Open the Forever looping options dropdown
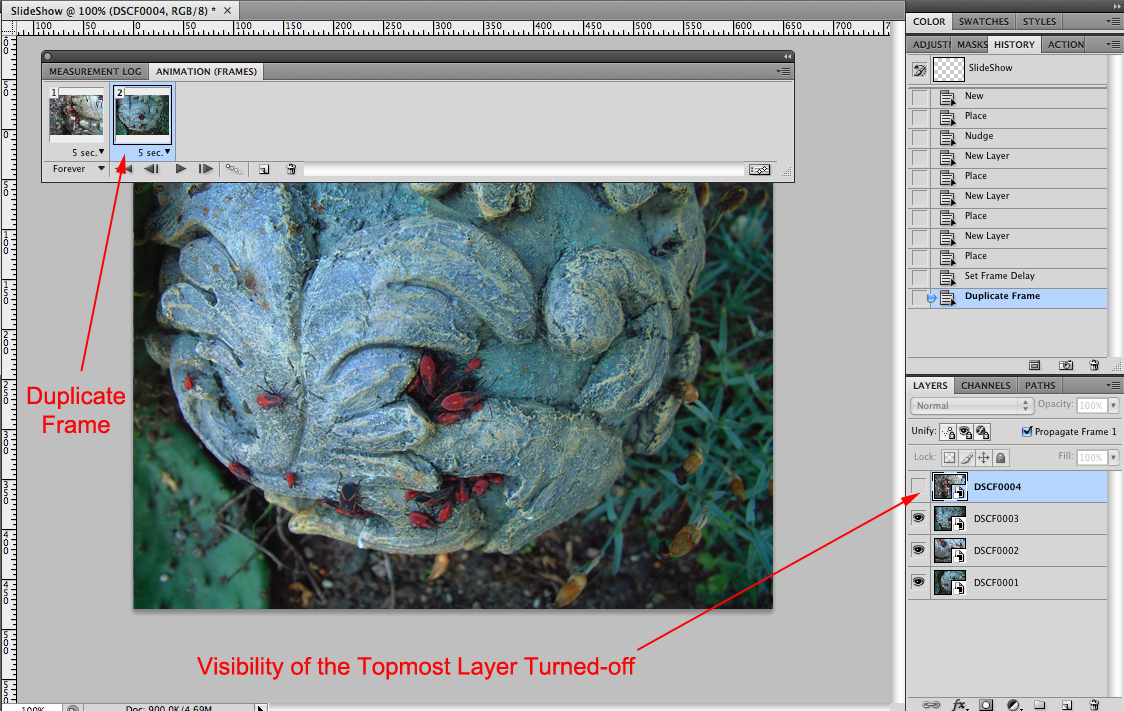This screenshot has height=711, width=1124. 78,169
